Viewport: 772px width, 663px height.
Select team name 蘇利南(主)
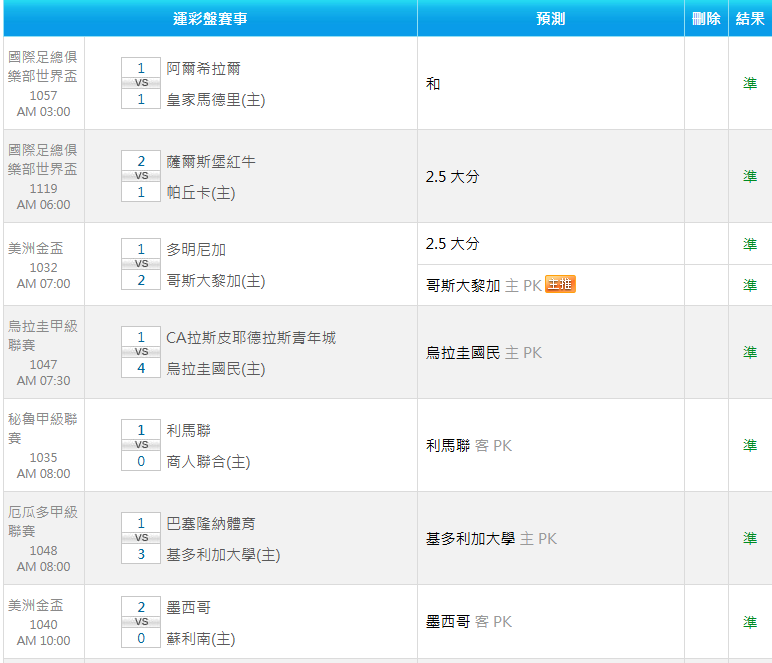(x=201, y=638)
